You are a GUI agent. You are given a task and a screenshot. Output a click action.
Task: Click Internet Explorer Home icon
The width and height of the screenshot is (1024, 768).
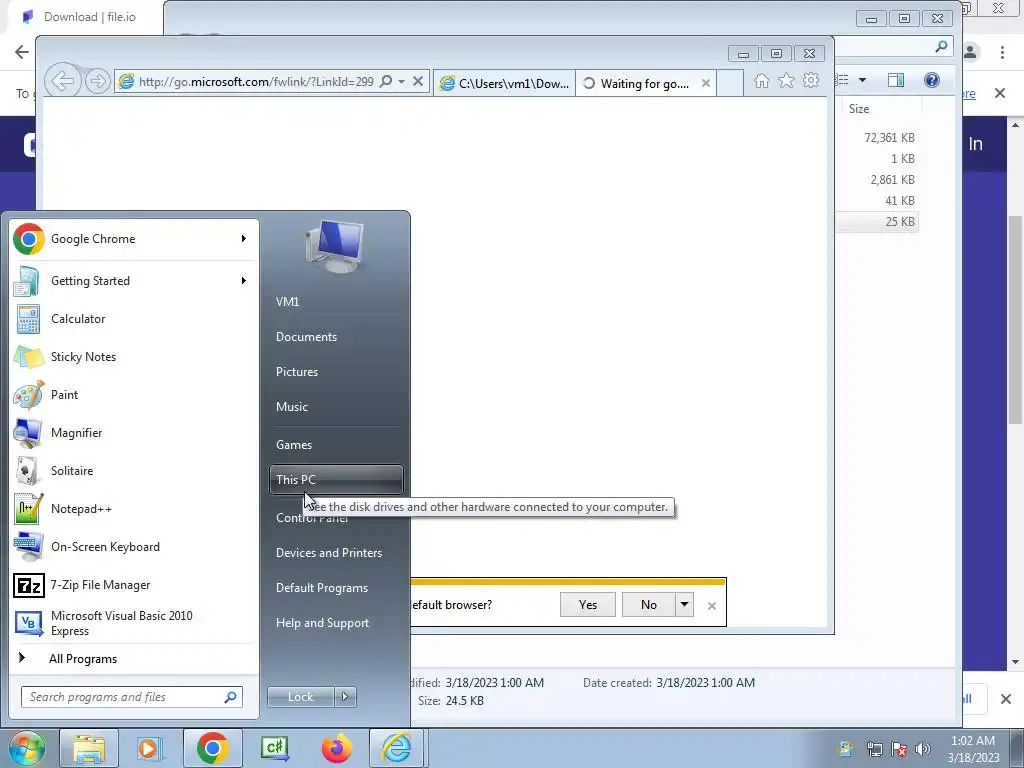(761, 81)
